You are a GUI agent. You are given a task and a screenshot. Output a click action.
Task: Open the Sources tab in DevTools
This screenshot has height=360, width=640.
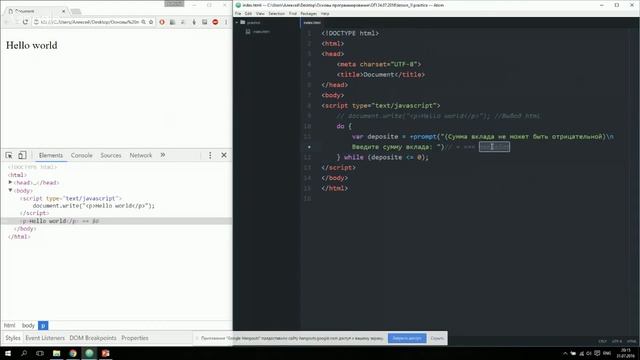(x=111, y=155)
